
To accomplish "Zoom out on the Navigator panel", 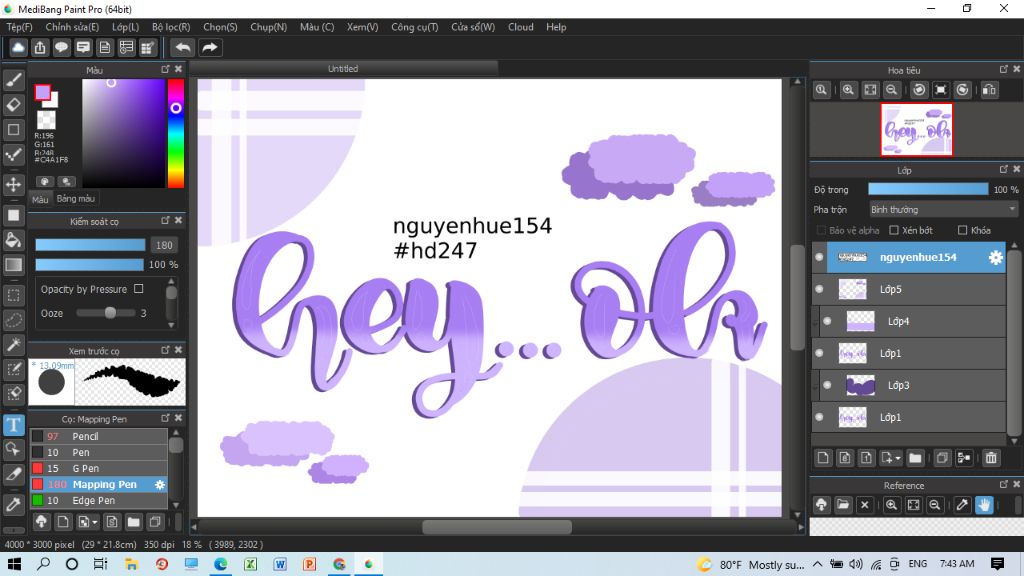I will [x=891, y=90].
